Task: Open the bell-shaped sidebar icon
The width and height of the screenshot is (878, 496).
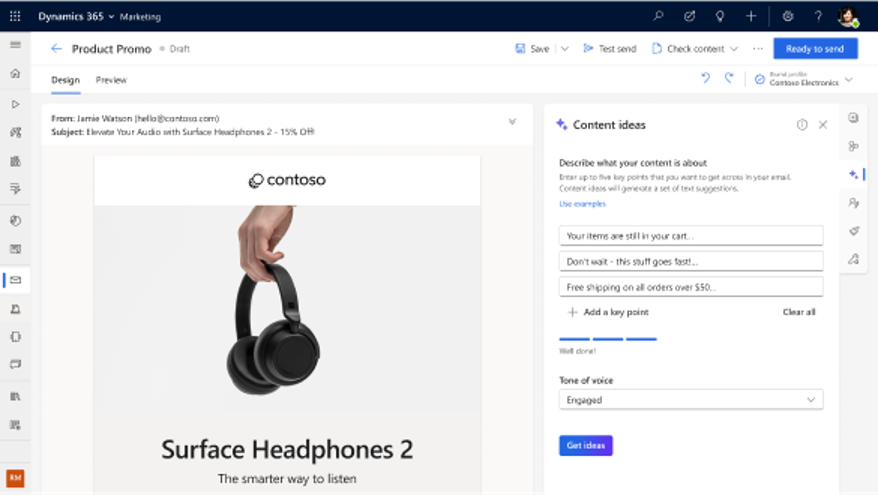Action: click(15, 309)
